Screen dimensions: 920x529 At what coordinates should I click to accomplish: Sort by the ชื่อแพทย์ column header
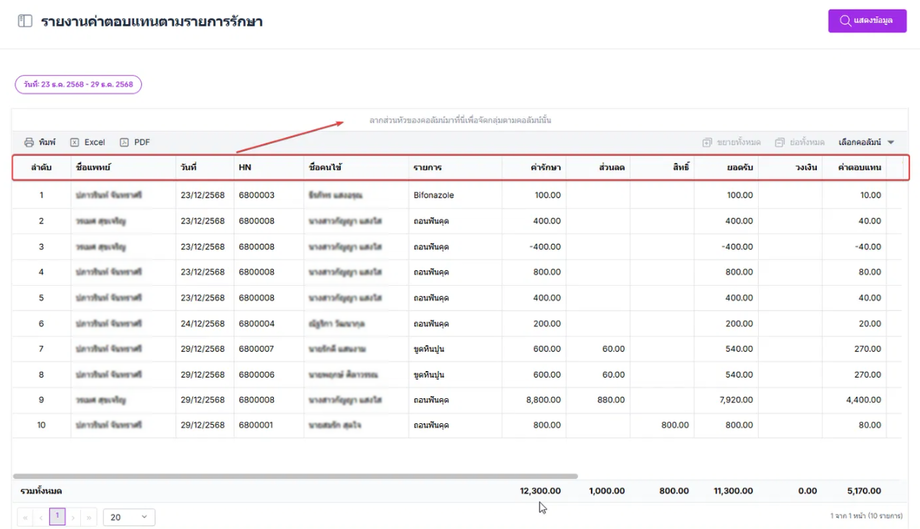point(94,168)
